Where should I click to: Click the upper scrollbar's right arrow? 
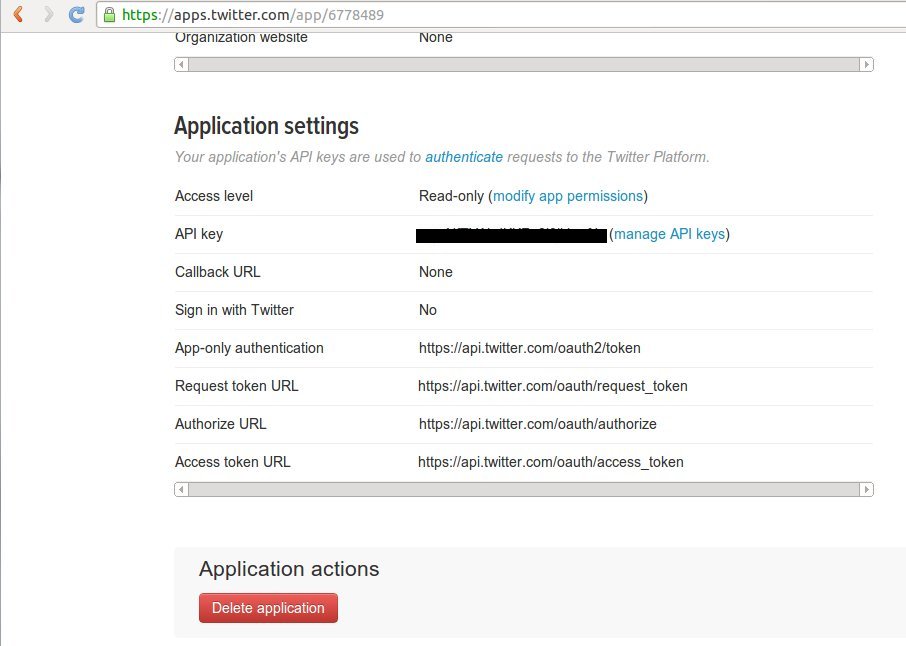pyautogui.click(x=866, y=64)
